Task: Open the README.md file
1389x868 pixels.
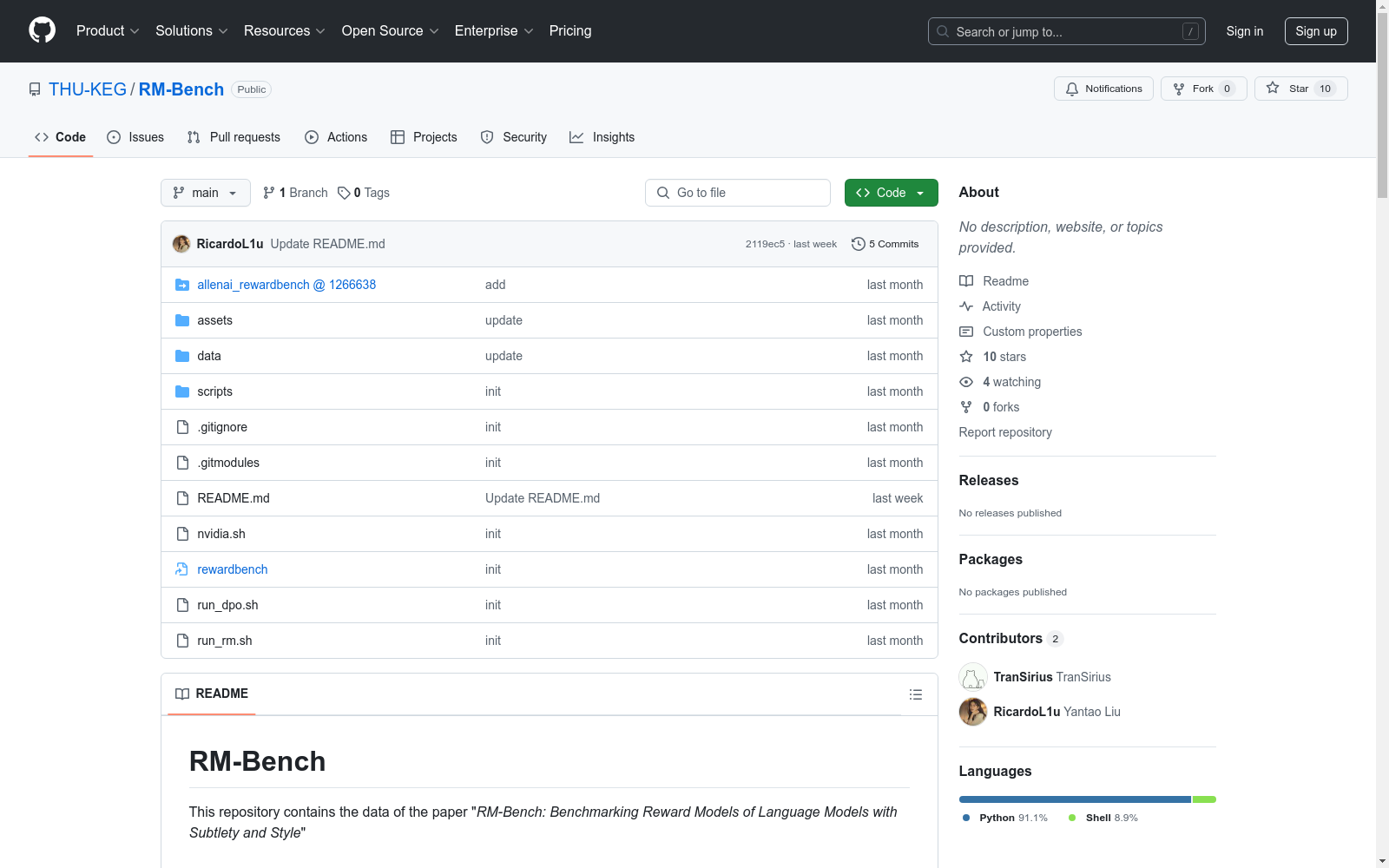Action: click(234, 498)
